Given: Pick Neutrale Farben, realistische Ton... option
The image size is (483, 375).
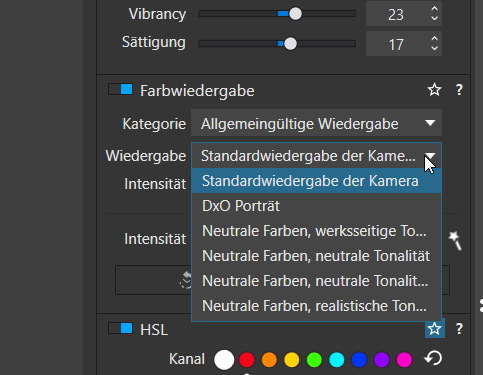Looking at the screenshot, I should pyautogui.click(x=316, y=306).
